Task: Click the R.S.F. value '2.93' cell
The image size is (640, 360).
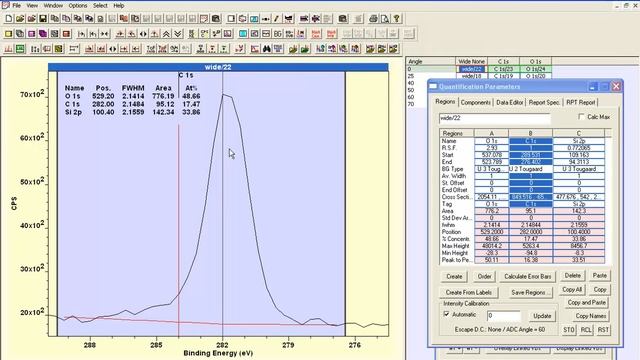Action: 491,148
